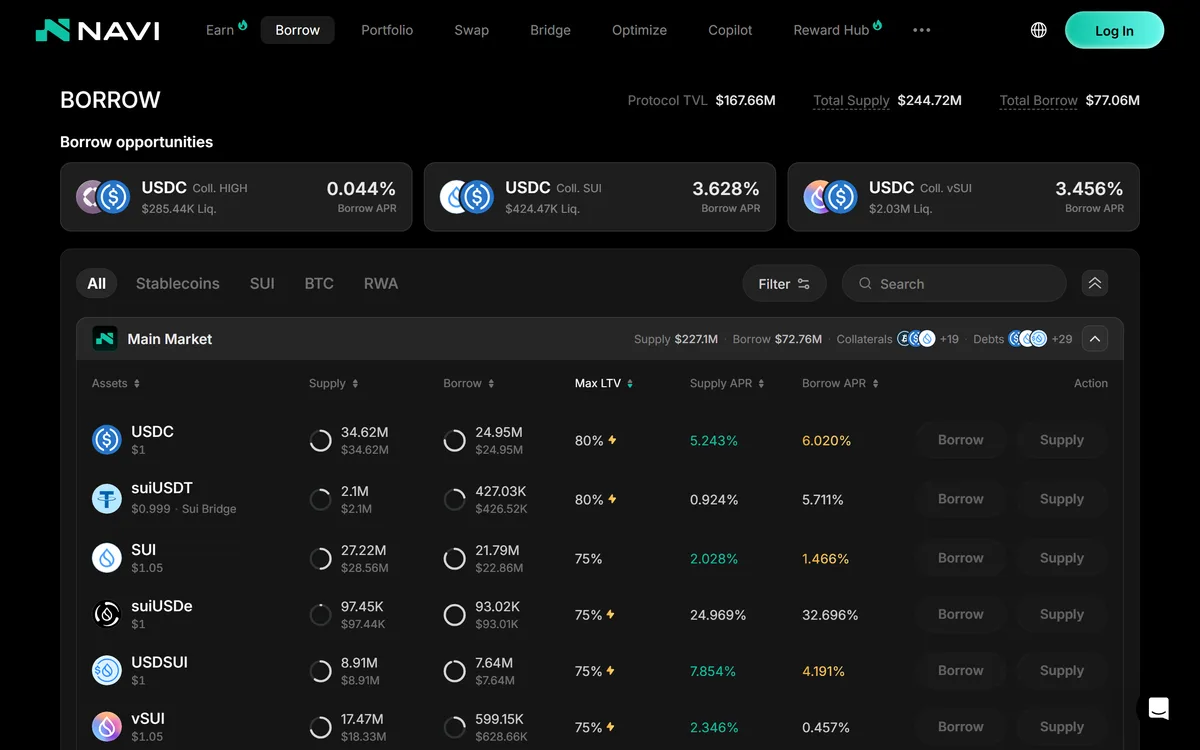Select the Stablecoins filter tab
1200x750 pixels.
[x=178, y=284]
